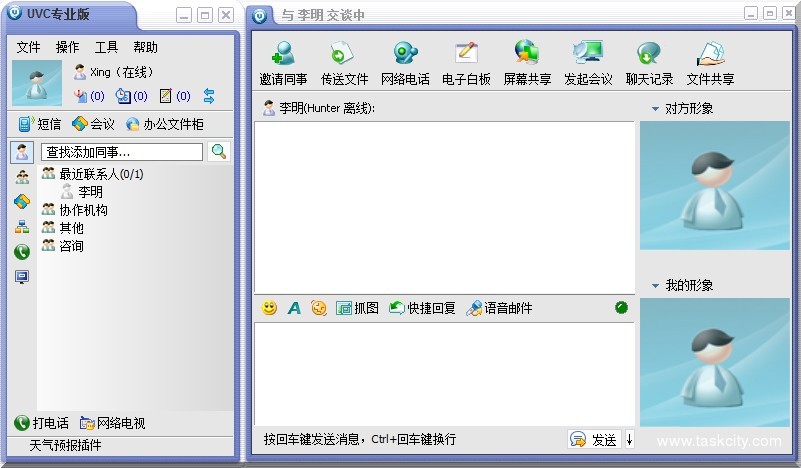The height and width of the screenshot is (468, 801).
Task: Expand the 其他 contact group
Action: tap(62, 228)
